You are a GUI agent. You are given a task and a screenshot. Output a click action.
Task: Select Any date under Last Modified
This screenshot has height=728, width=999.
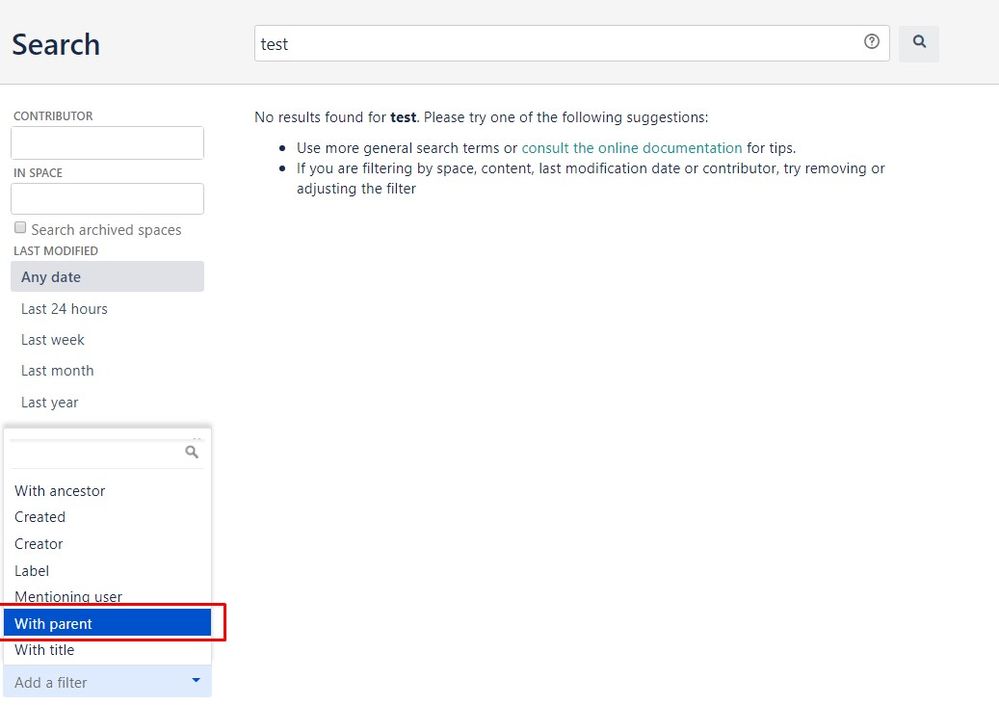[x=107, y=276]
